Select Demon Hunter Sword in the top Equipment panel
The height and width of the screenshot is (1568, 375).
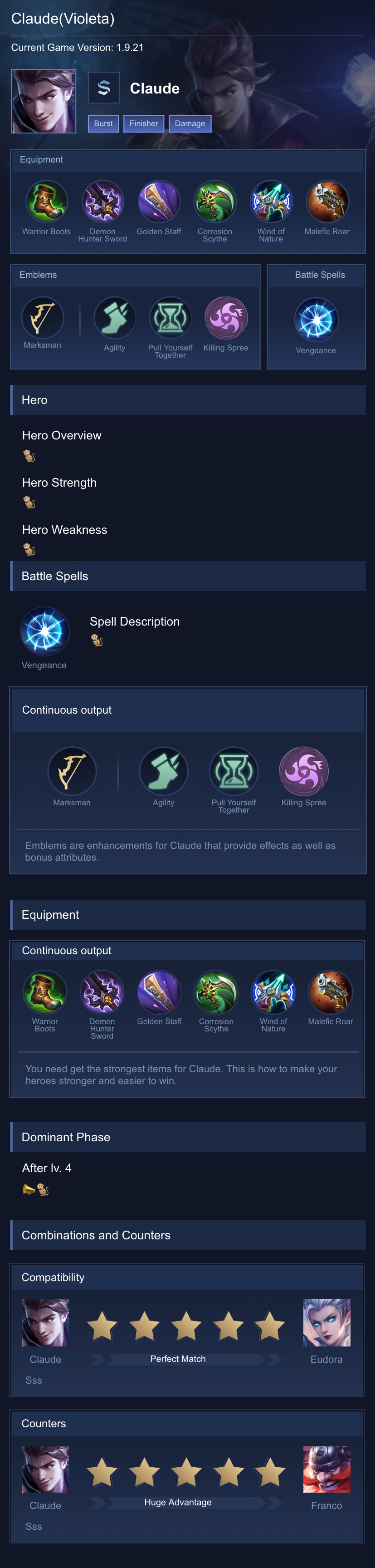(x=103, y=202)
